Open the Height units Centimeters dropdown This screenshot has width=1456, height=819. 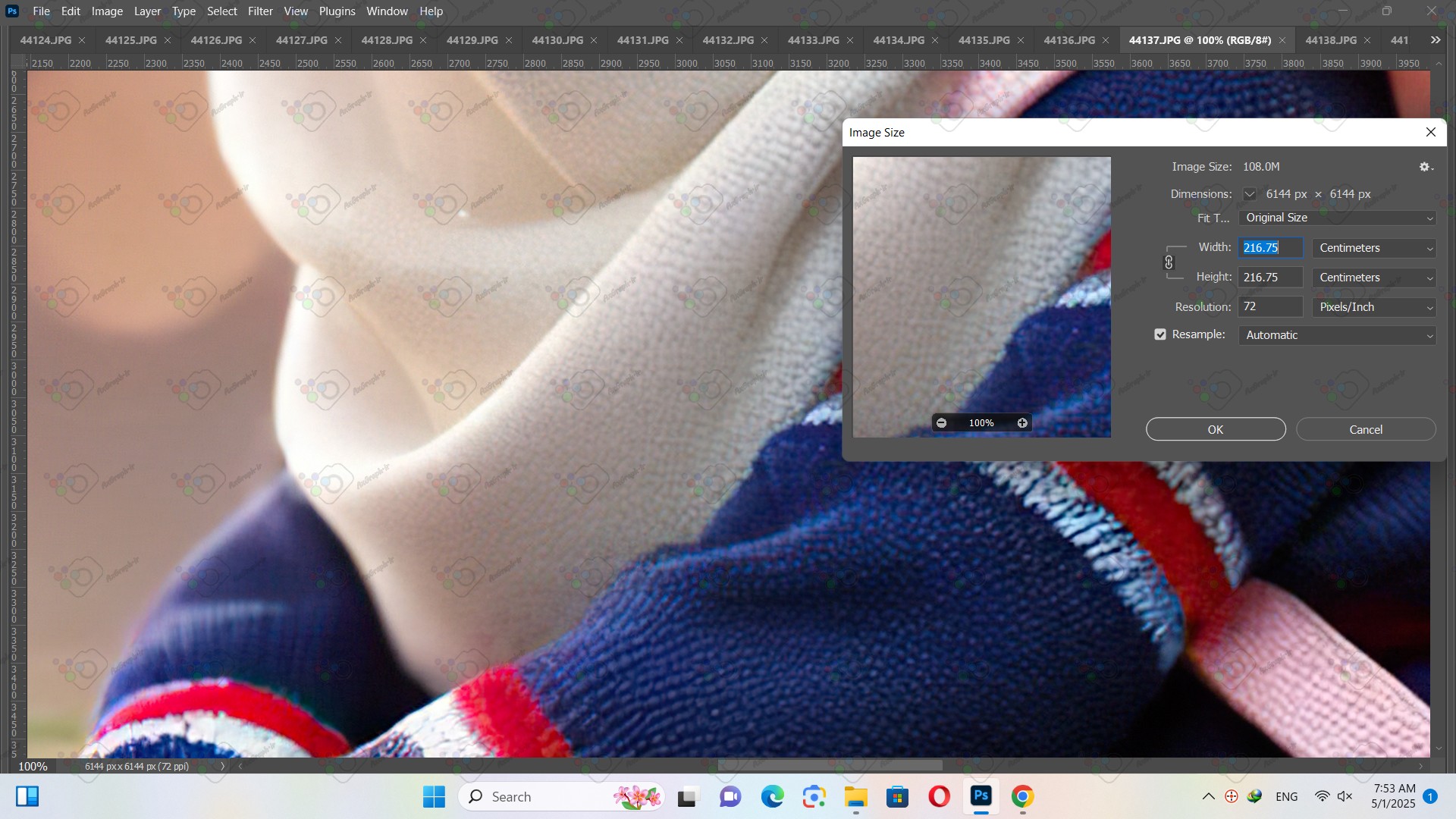[x=1374, y=278]
